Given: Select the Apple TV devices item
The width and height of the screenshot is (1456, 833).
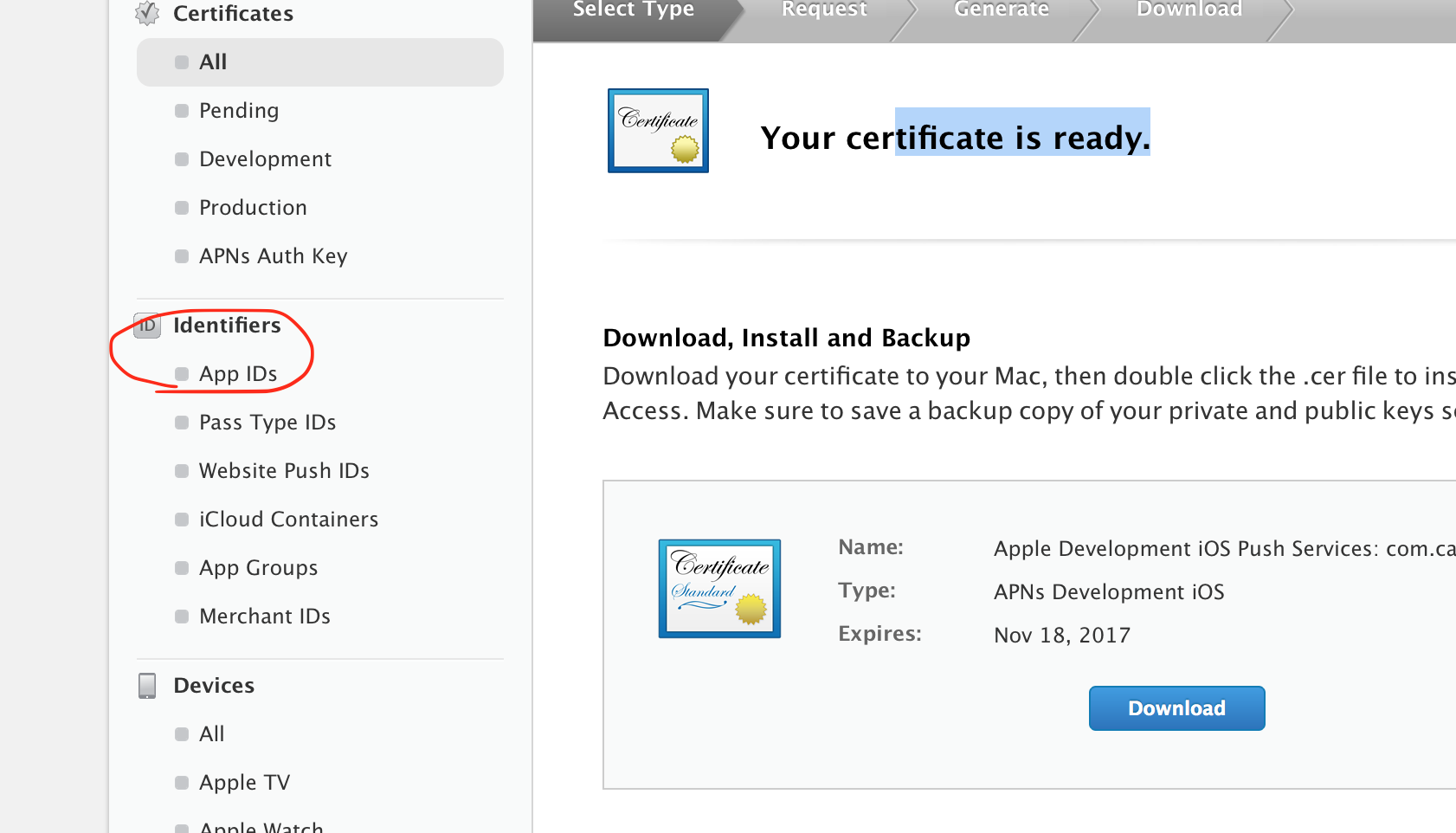Looking at the screenshot, I should coord(244,783).
